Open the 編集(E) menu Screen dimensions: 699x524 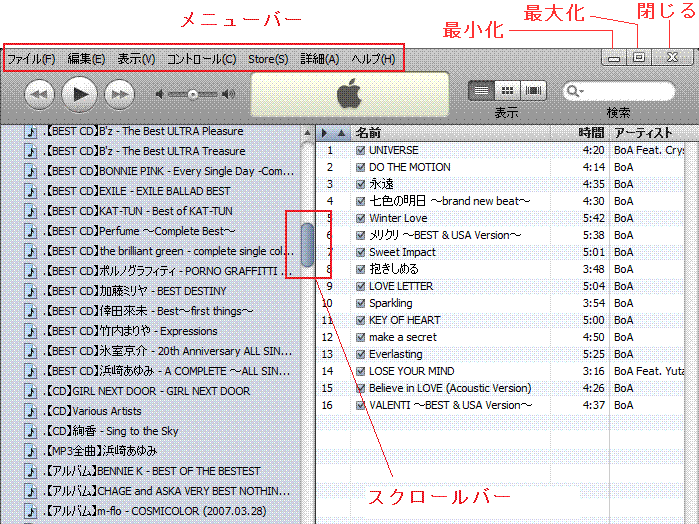[86, 59]
